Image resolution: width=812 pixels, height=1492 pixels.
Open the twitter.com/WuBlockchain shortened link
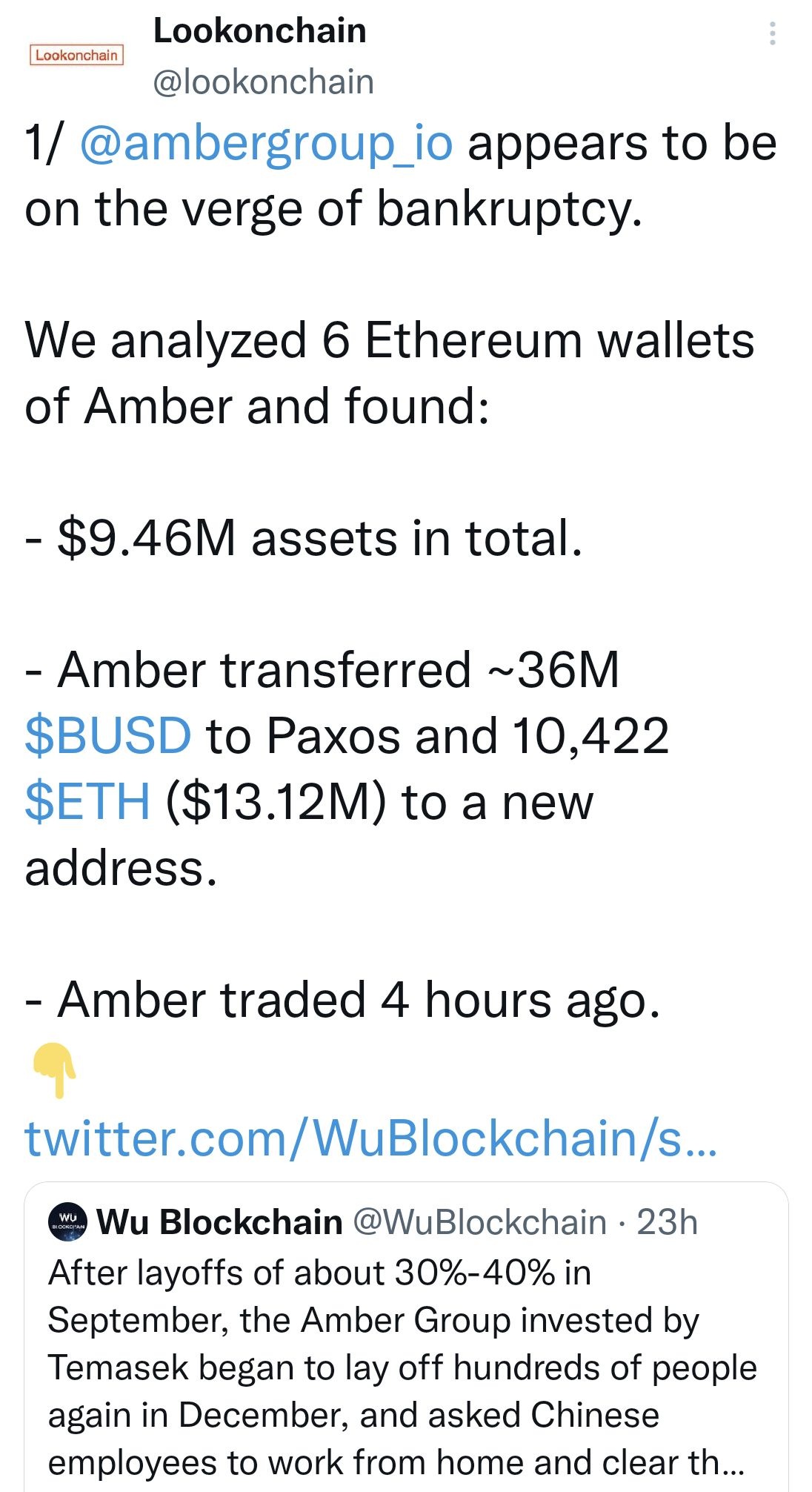coord(371,1143)
